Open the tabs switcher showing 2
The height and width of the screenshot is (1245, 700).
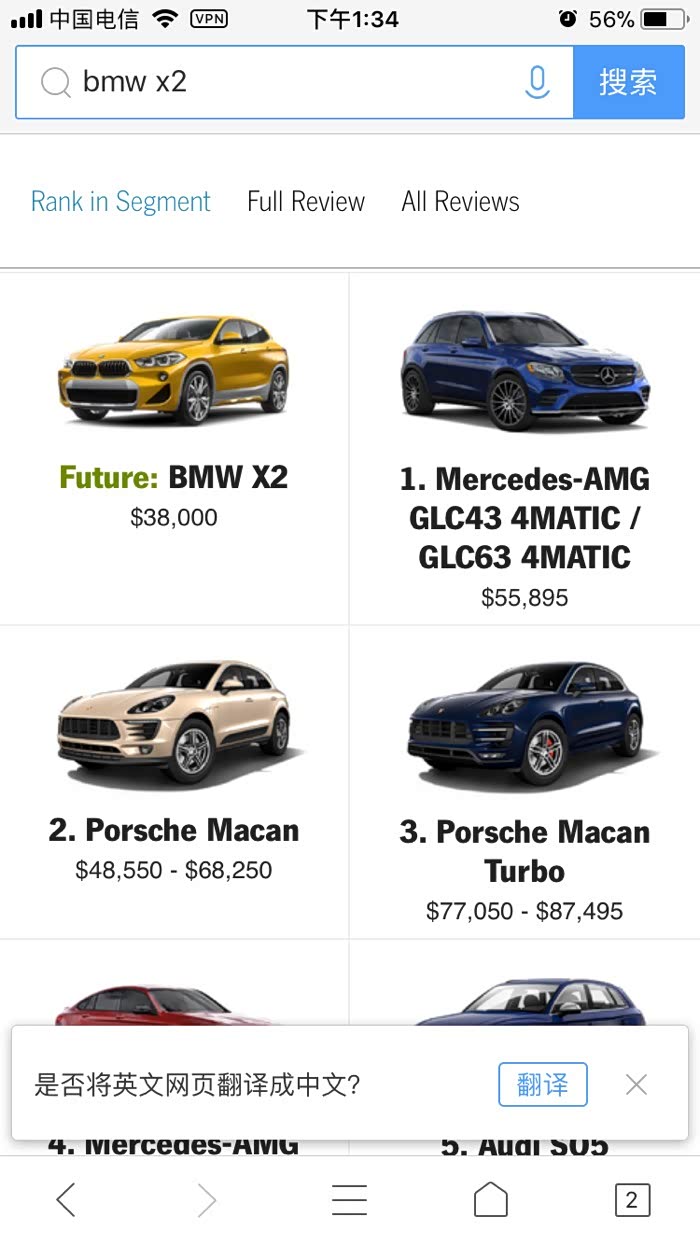pyautogui.click(x=631, y=1199)
